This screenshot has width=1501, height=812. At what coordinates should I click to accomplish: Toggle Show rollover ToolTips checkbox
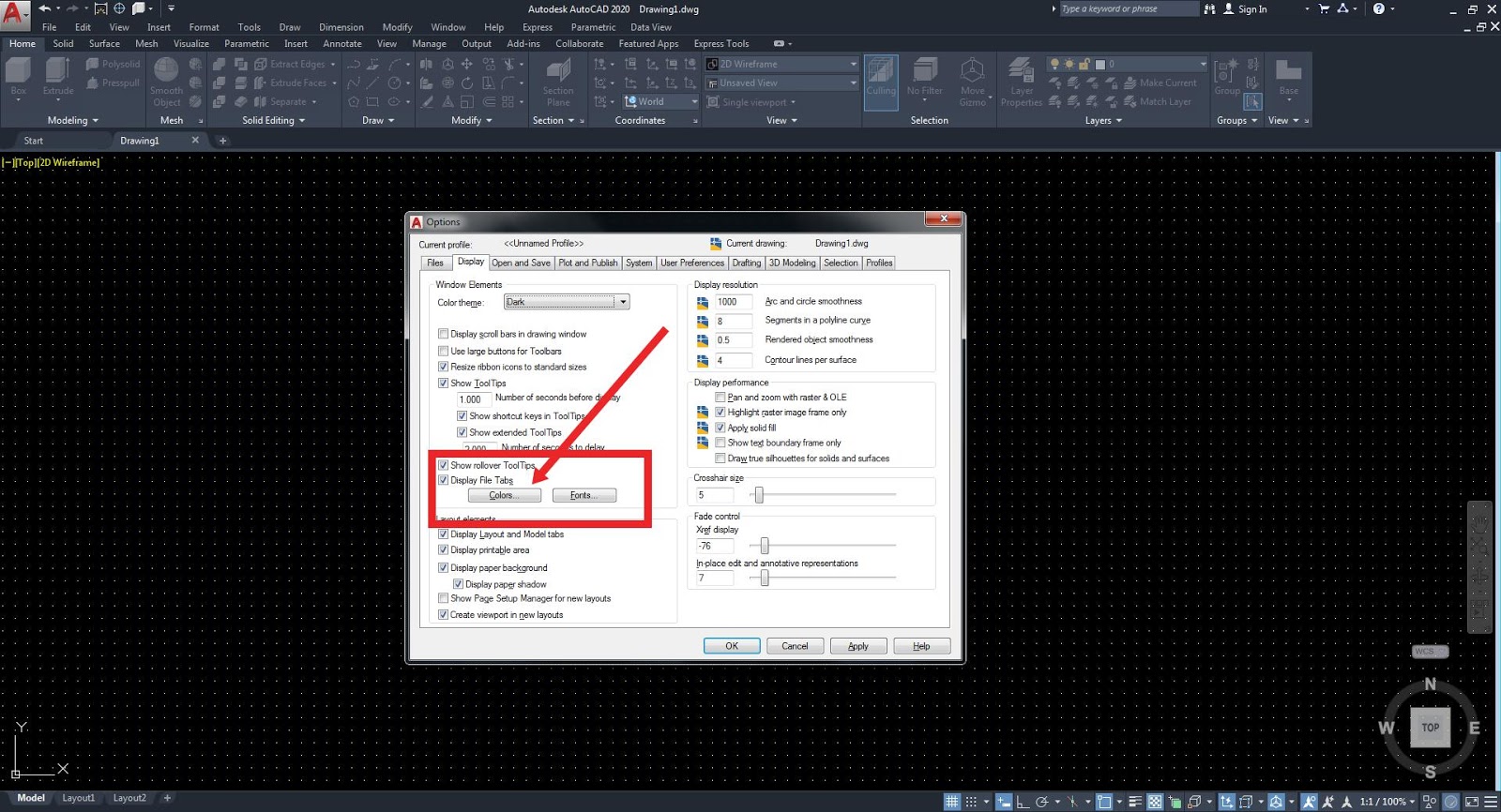click(x=444, y=465)
